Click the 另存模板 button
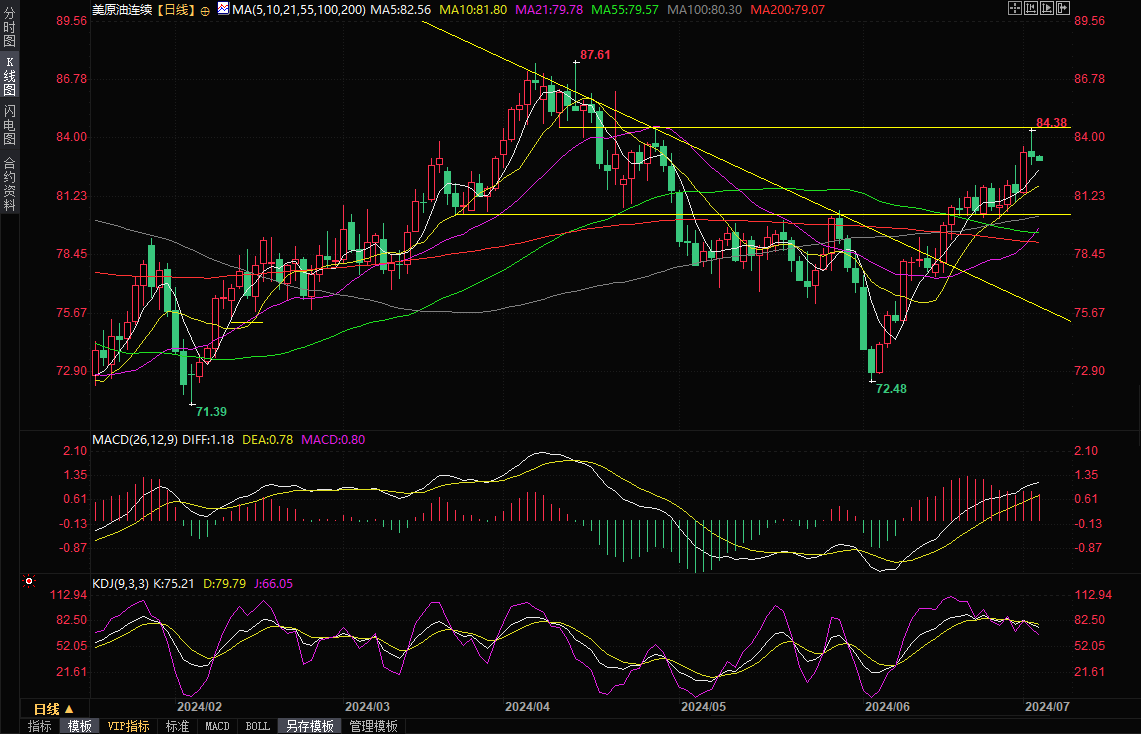This screenshot has width=1141, height=734. 307,726
